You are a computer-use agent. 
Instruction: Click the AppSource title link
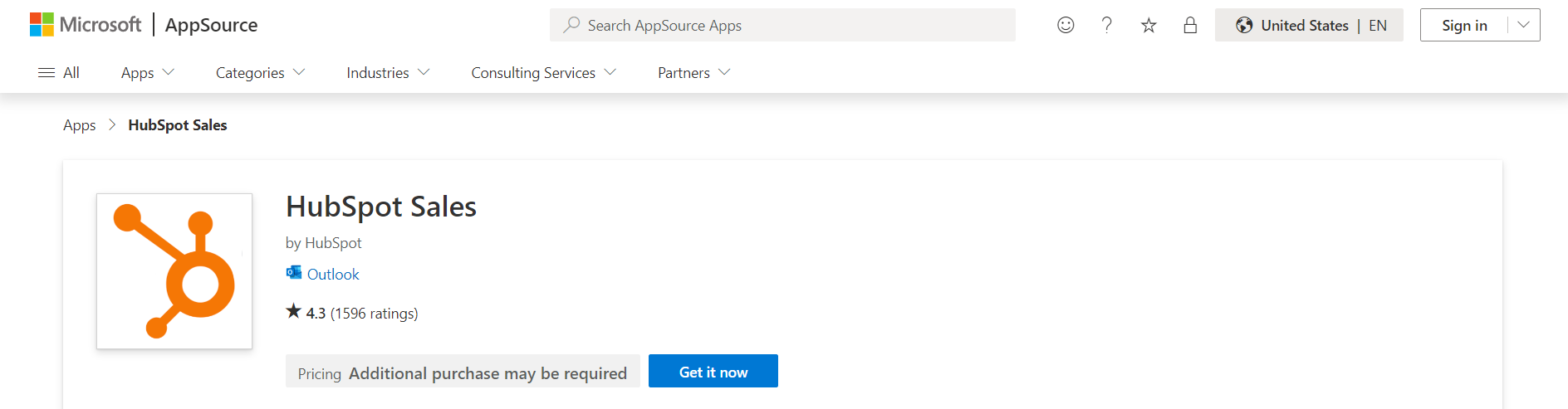[x=211, y=25]
